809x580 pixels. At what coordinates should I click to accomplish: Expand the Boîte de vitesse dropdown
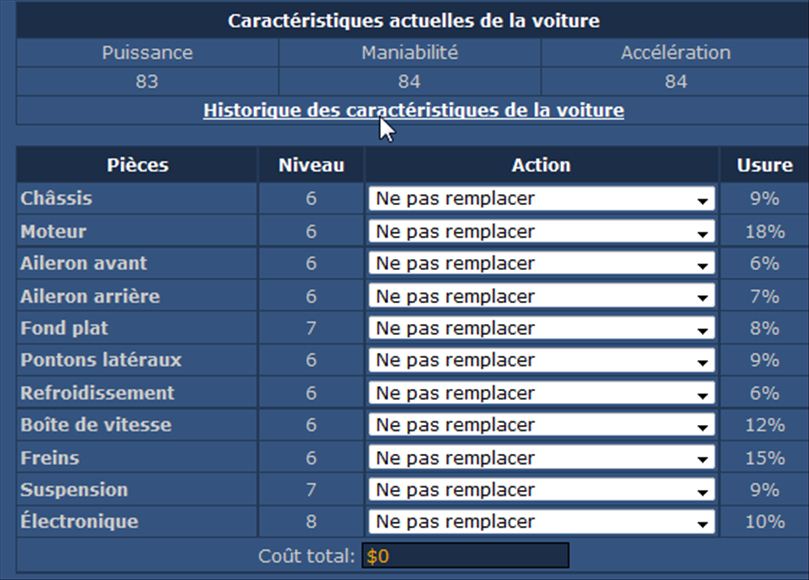[542, 425]
